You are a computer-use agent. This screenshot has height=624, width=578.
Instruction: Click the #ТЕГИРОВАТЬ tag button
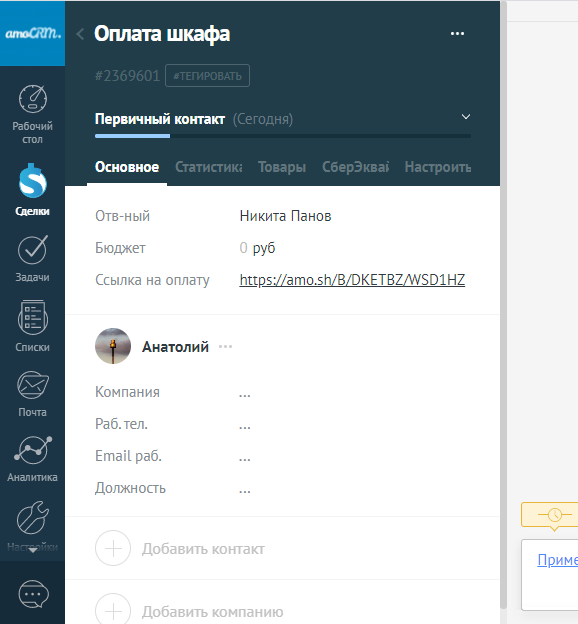click(x=207, y=76)
